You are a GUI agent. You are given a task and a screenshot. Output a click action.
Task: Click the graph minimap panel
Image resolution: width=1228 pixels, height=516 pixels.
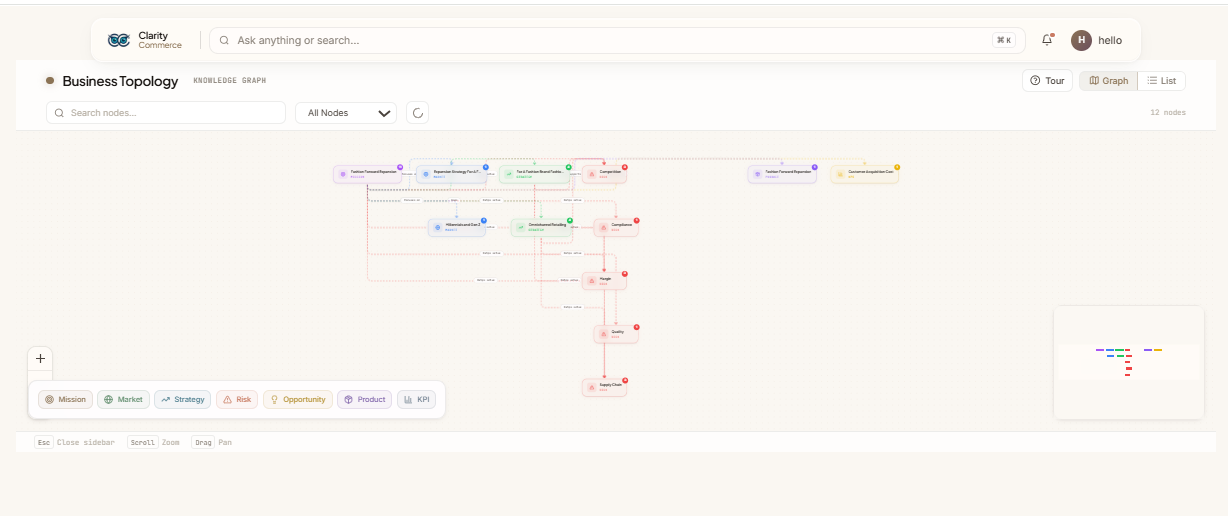(x=1129, y=362)
